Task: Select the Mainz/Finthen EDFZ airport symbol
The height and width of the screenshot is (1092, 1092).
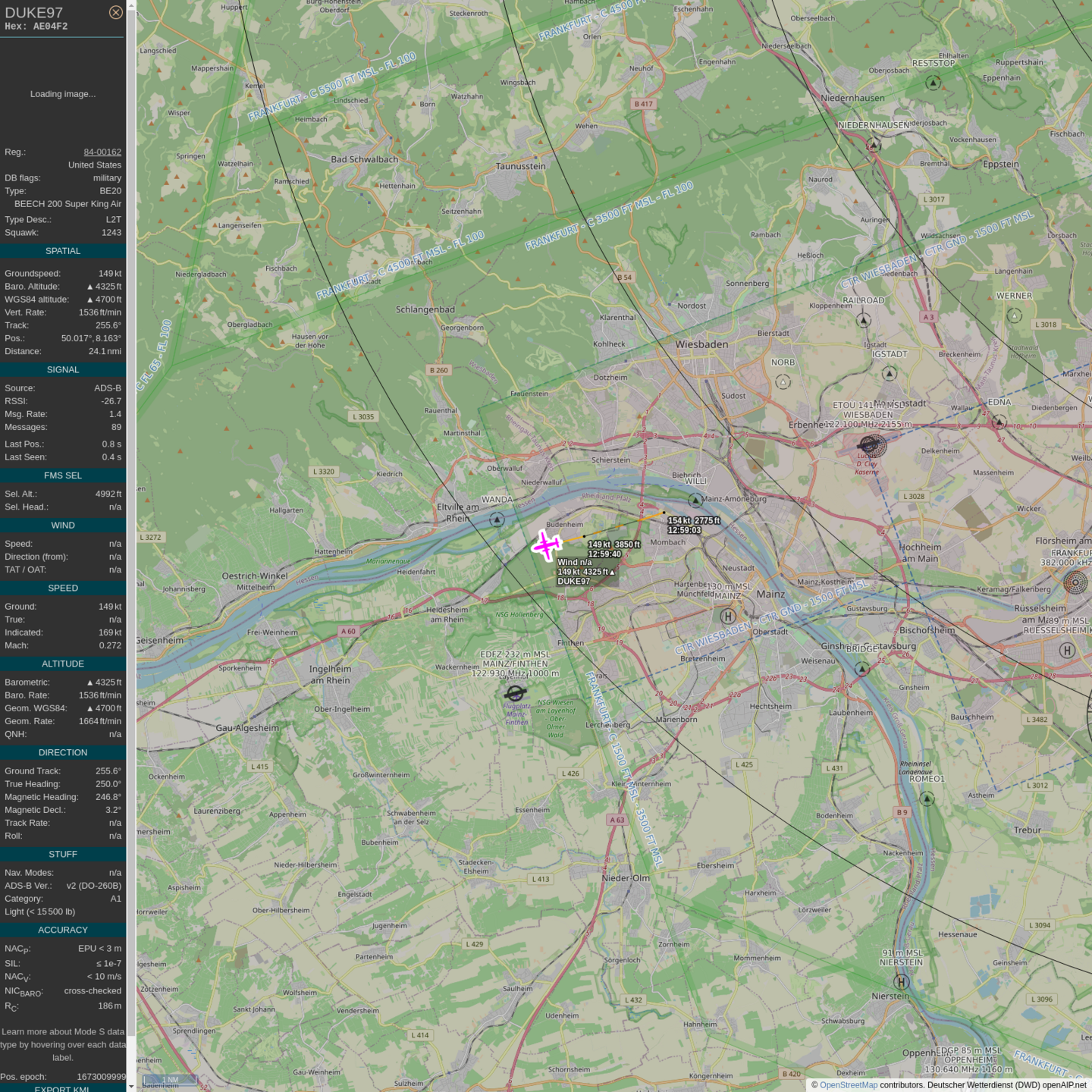Action: point(515,693)
